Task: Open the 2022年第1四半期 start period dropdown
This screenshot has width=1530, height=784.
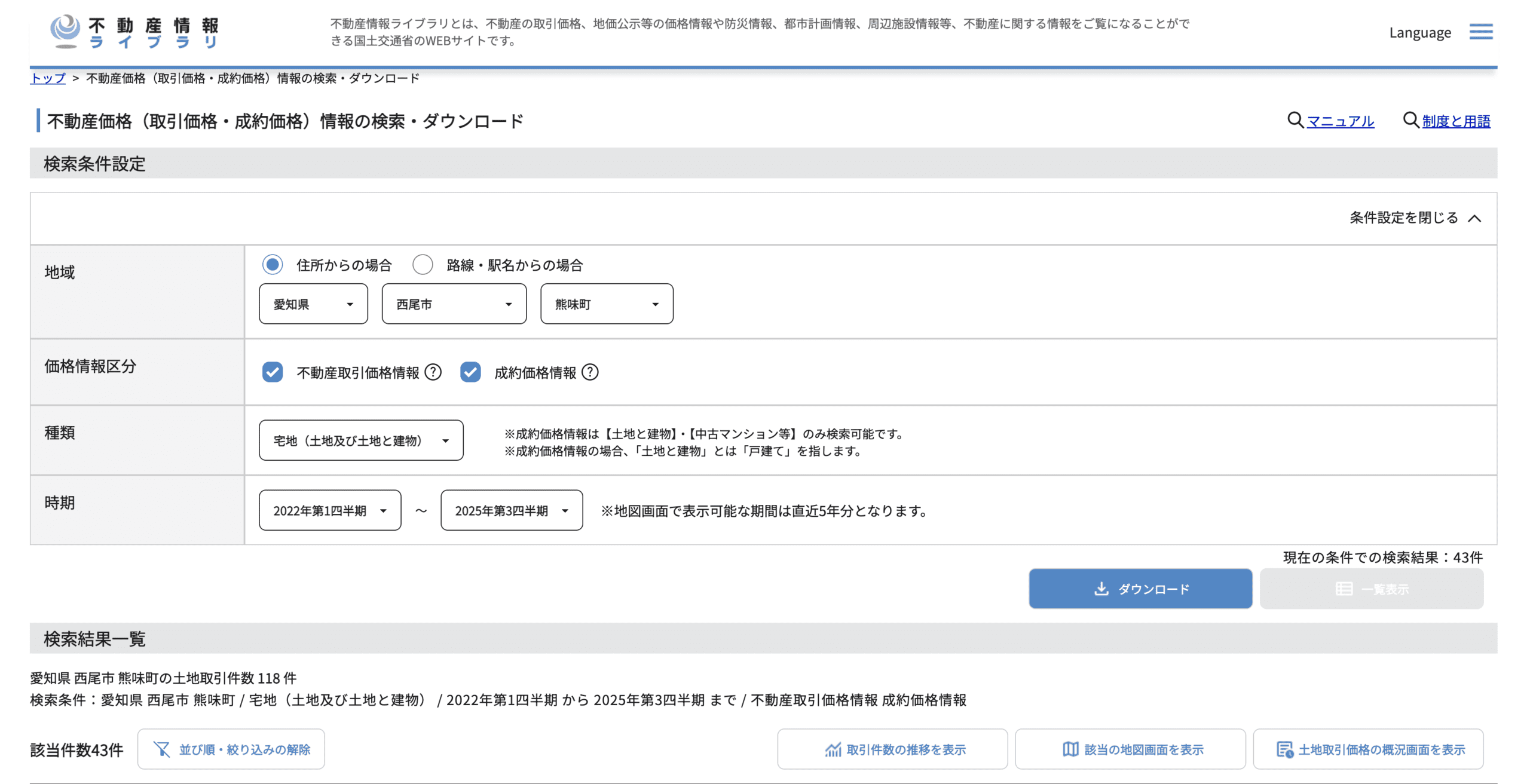Action: click(x=329, y=510)
